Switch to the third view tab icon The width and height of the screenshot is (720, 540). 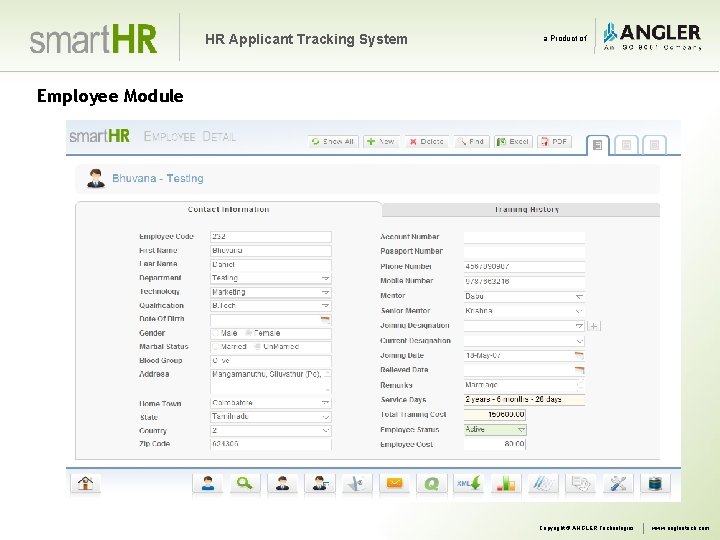pyautogui.click(x=654, y=145)
